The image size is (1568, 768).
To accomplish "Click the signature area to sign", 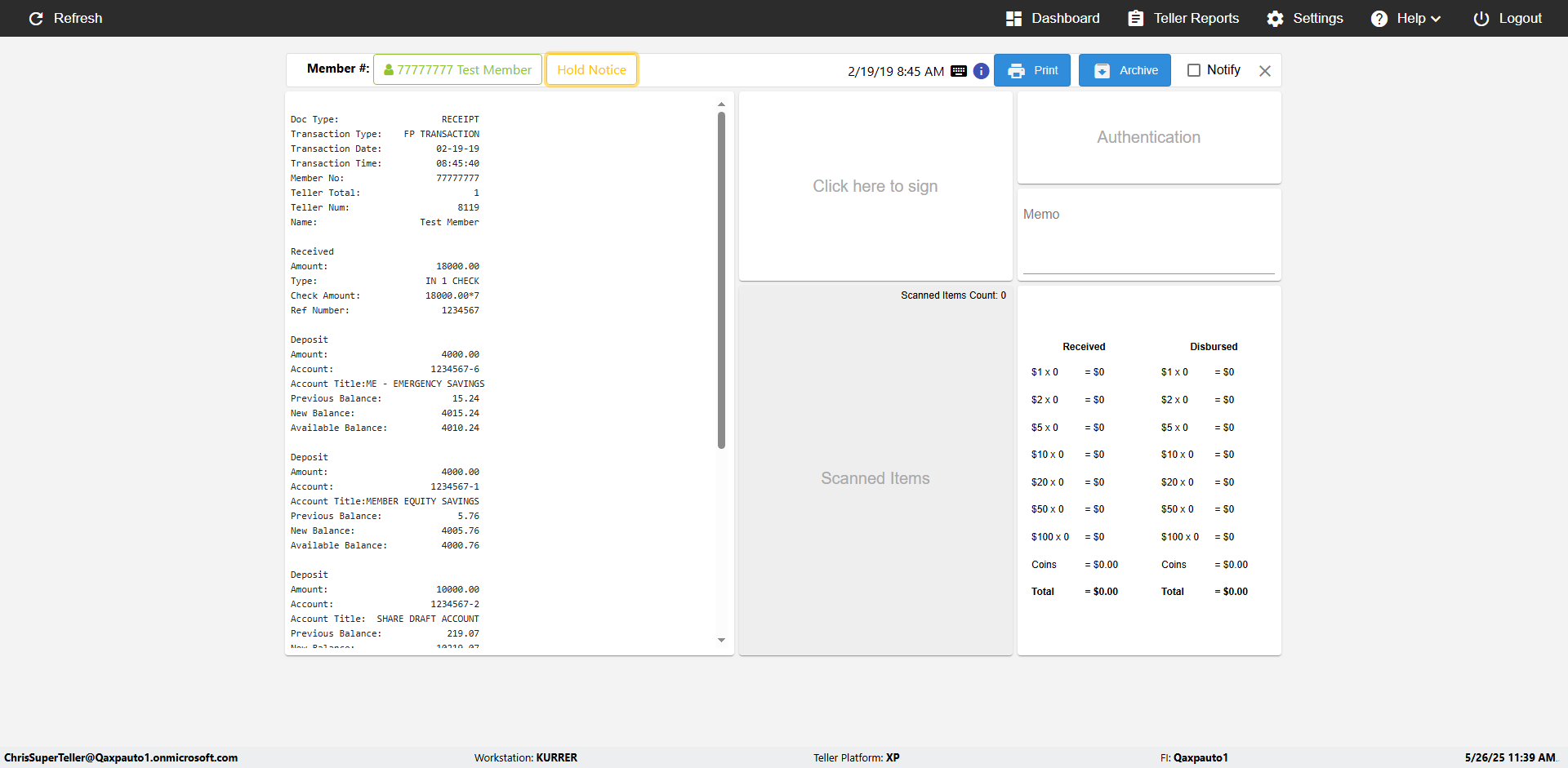I will pos(875,186).
